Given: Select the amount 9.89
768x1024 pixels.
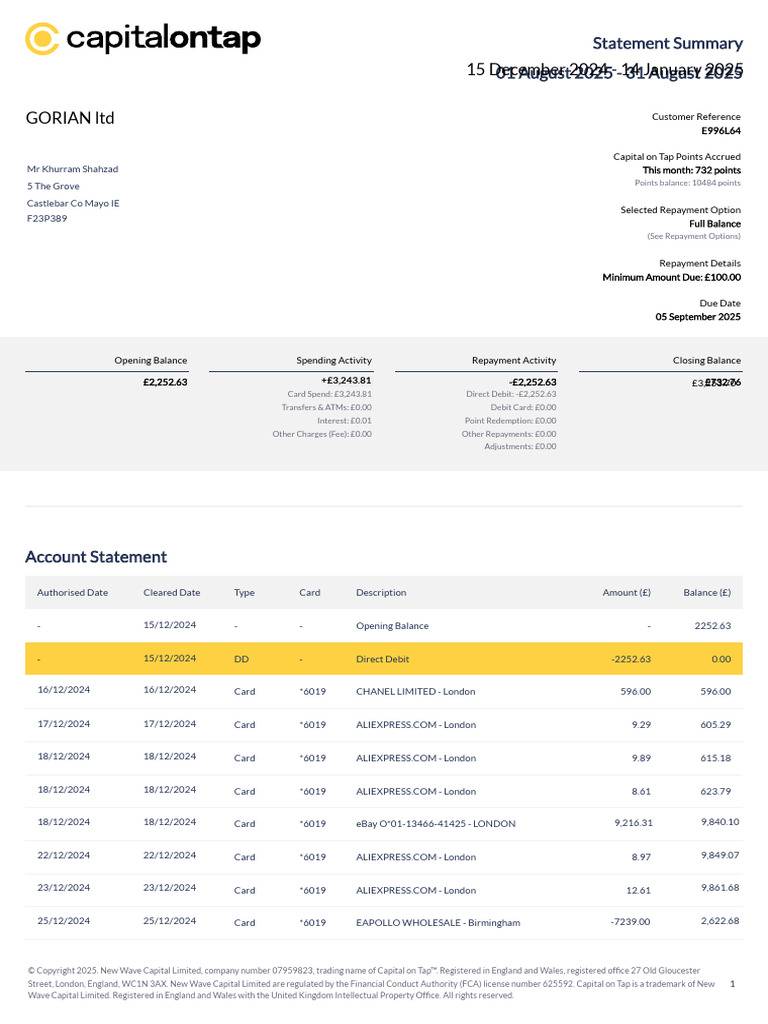Looking at the screenshot, I should pyautogui.click(x=641, y=758).
